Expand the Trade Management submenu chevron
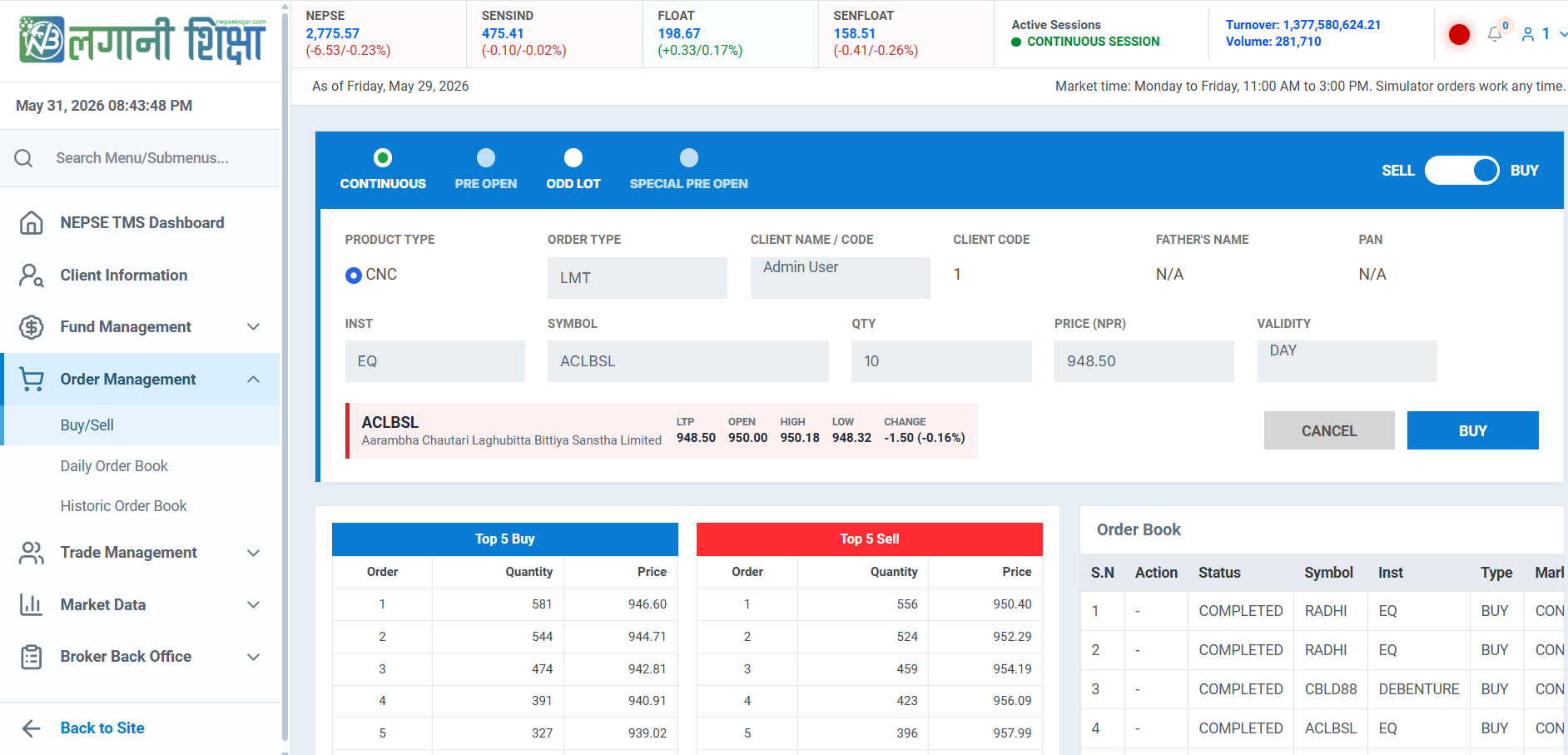The image size is (1568, 755). [x=254, y=553]
